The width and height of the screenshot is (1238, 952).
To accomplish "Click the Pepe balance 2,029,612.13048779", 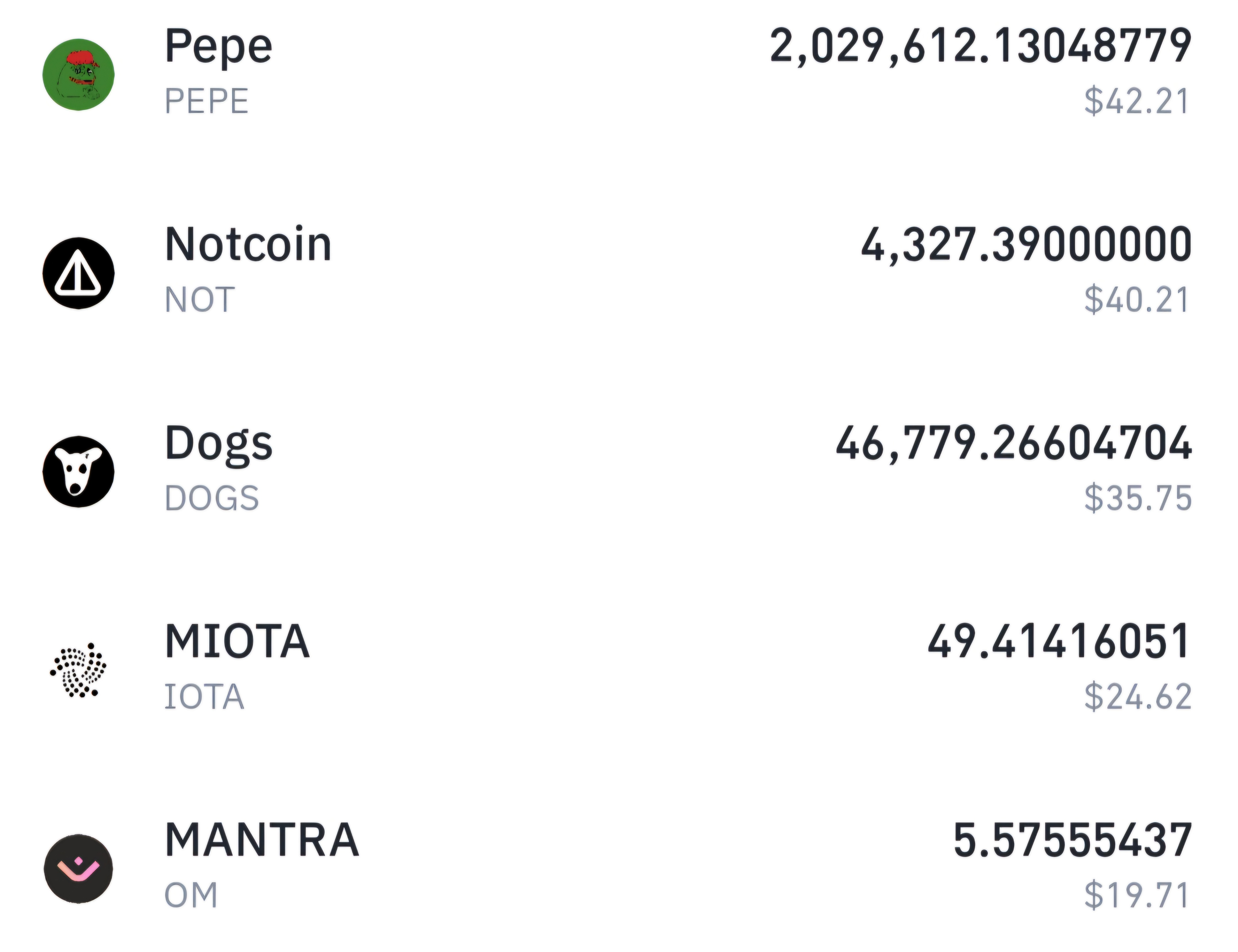I will [980, 47].
